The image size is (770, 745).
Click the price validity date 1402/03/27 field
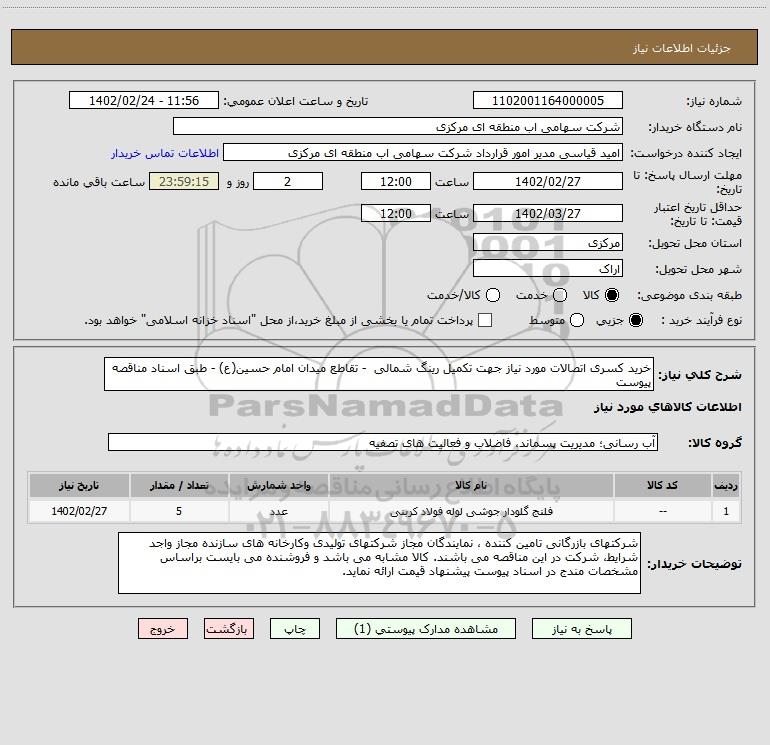pos(548,213)
